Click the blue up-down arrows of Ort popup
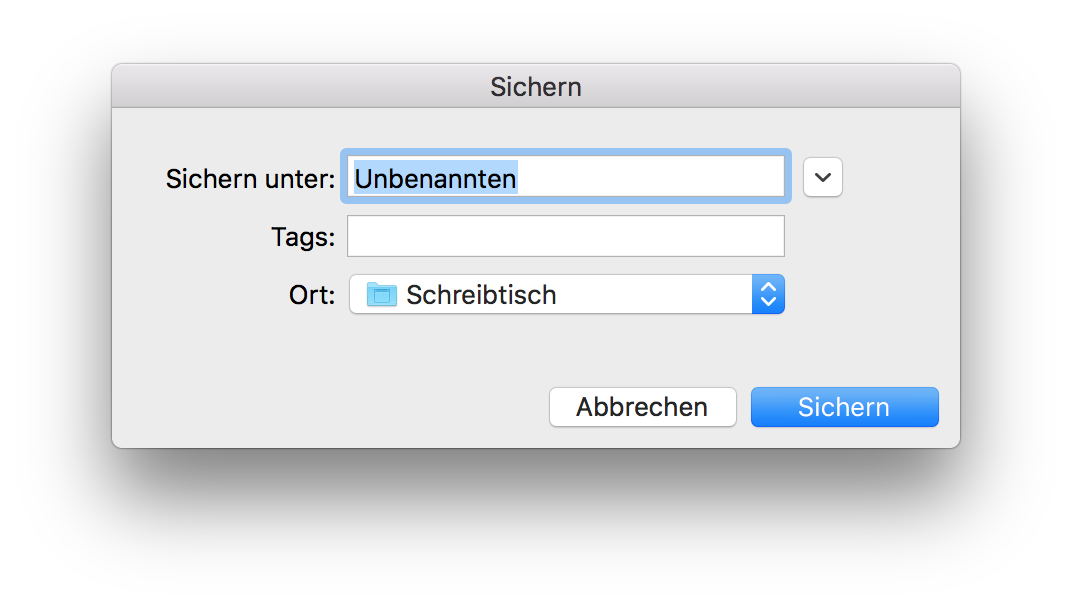The image size is (1072, 608). (768, 294)
